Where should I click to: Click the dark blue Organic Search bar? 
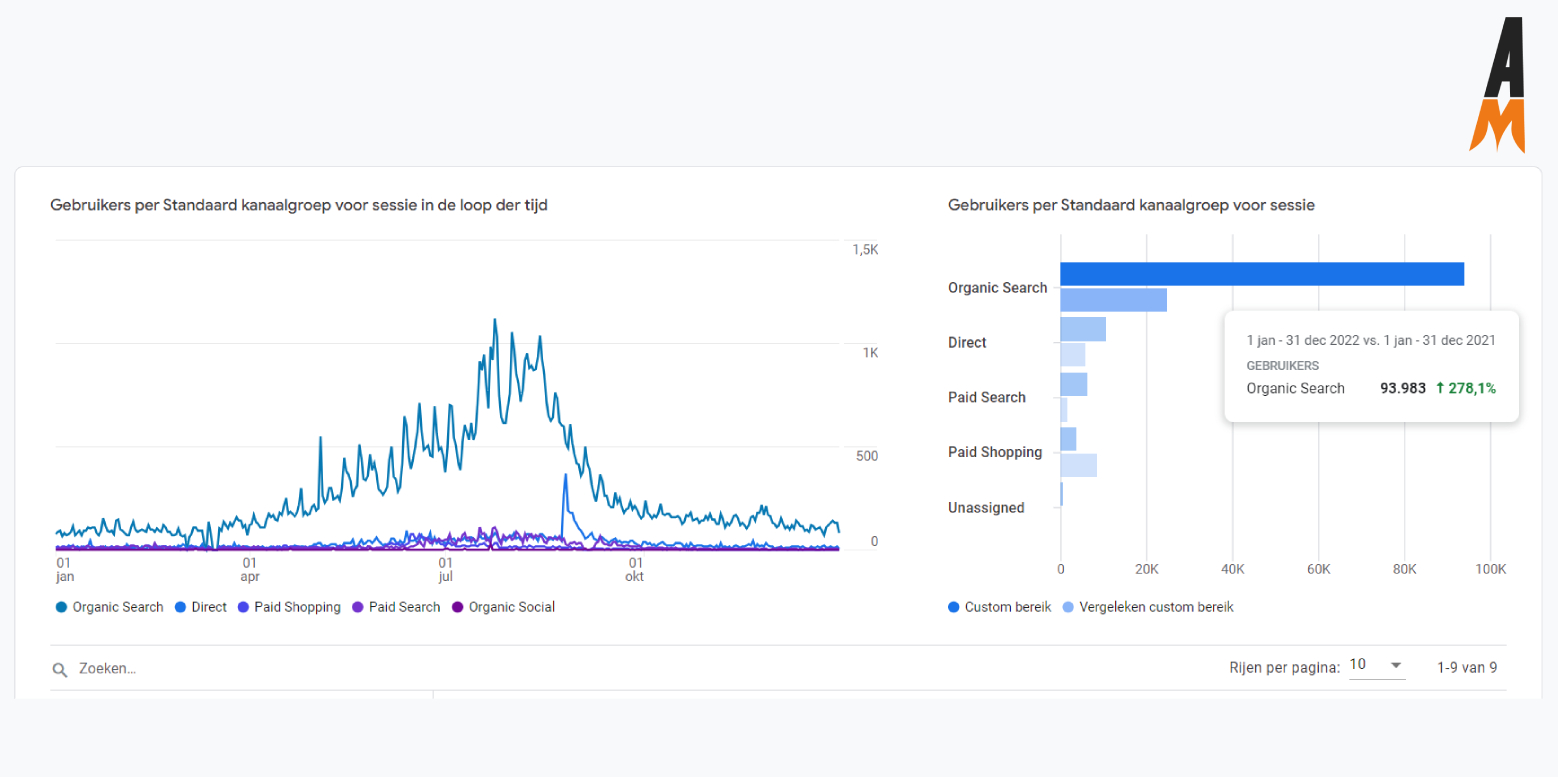1262,274
